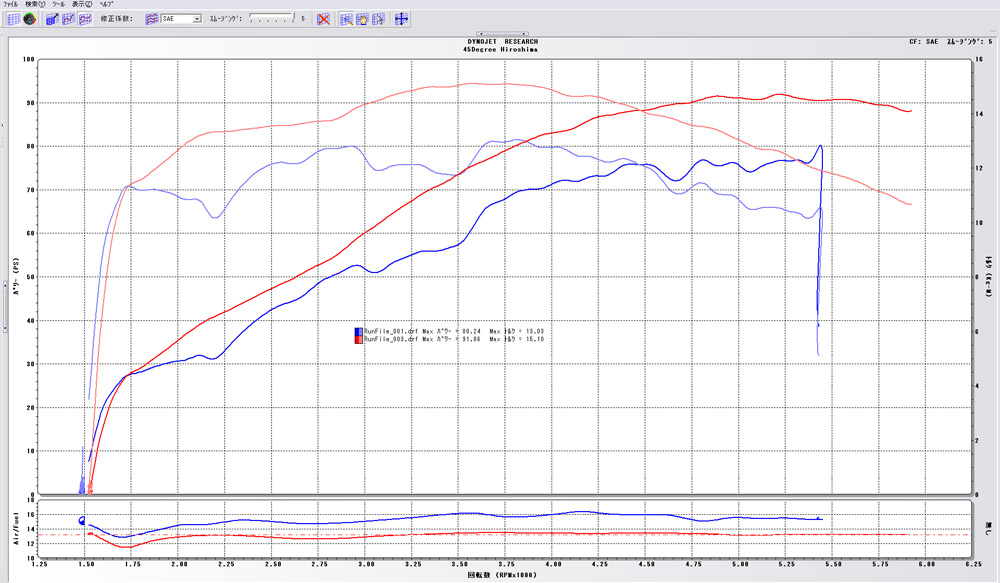The width and height of the screenshot is (1000, 583).
Task: Select the hand pan tool
Action: (x=362, y=19)
